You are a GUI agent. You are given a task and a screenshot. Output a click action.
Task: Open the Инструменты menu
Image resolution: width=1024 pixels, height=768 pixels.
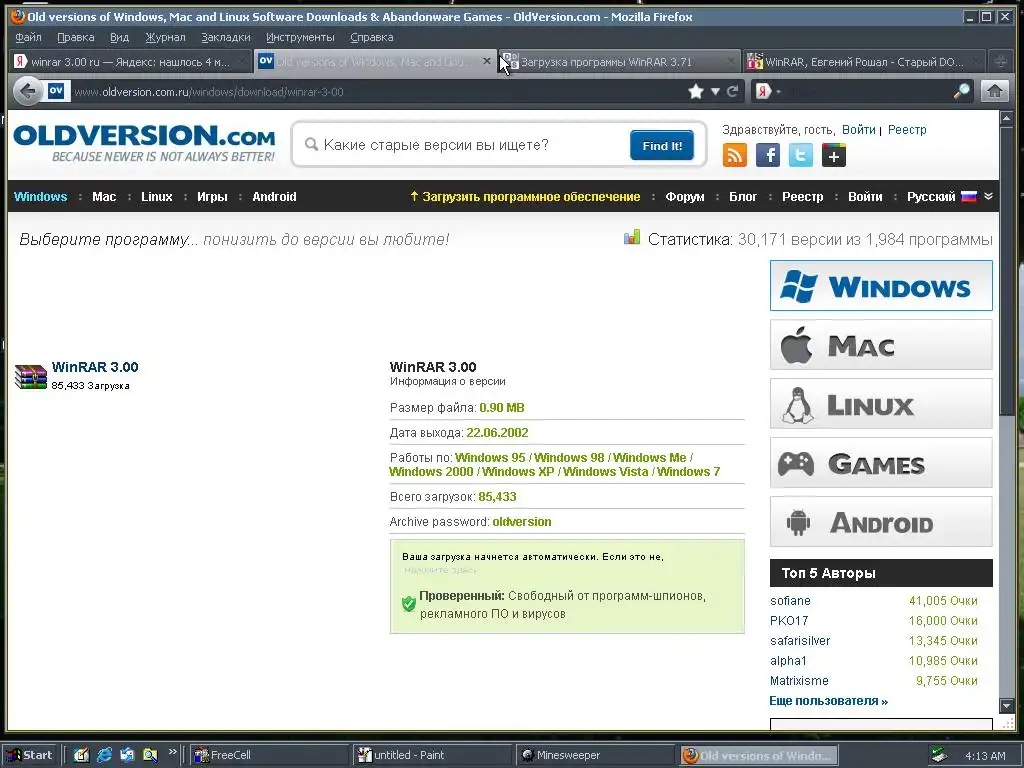click(300, 37)
